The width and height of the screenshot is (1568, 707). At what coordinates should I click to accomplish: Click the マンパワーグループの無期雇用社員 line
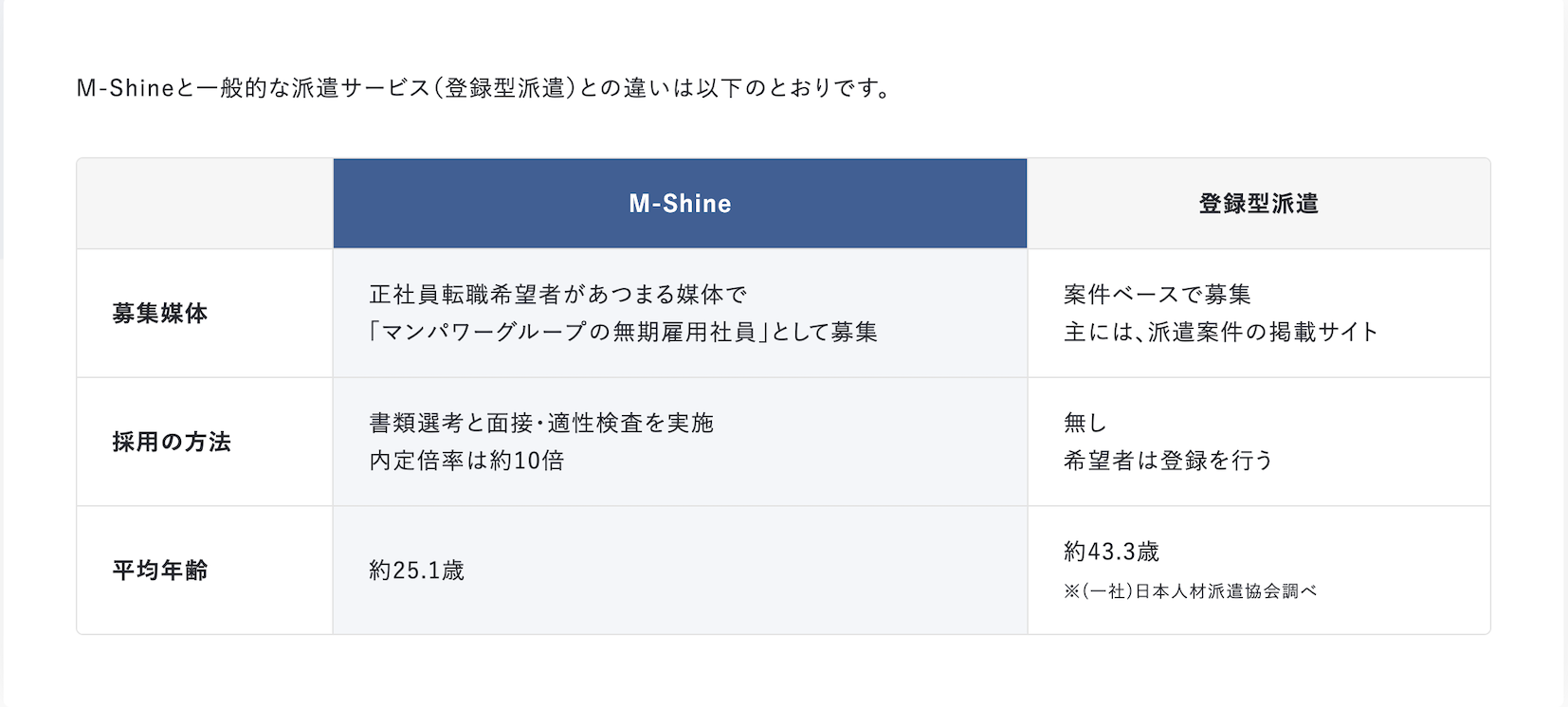pyautogui.click(x=623, y=332)
